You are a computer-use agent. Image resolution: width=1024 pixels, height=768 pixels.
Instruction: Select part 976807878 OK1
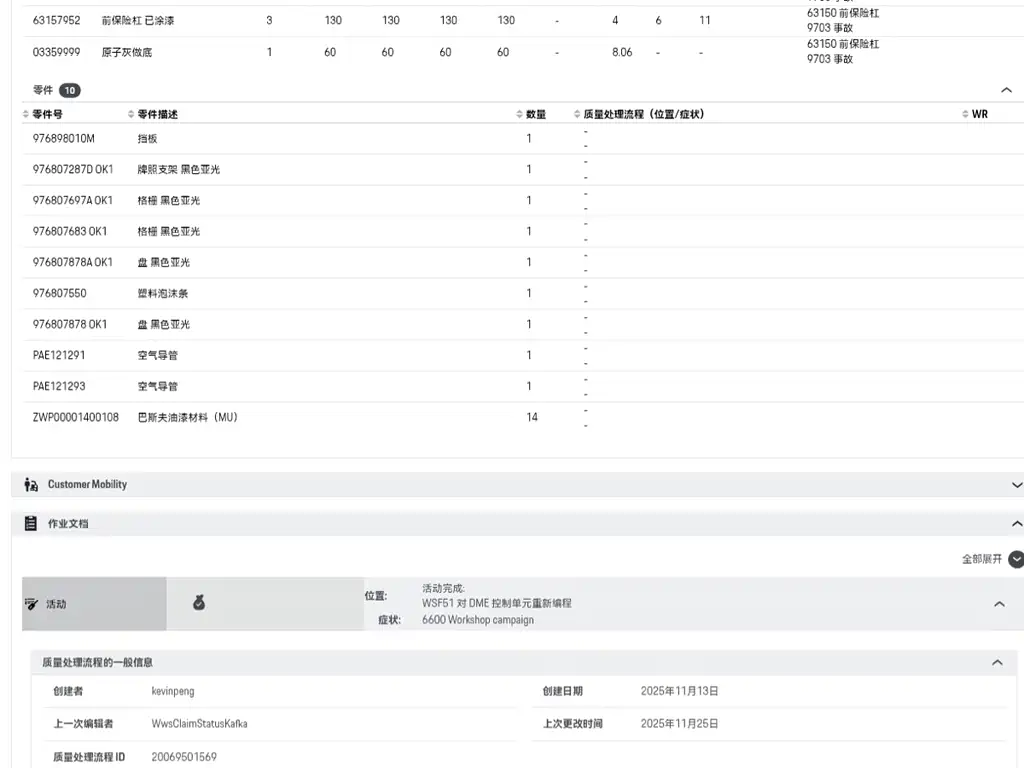point(70,324)
